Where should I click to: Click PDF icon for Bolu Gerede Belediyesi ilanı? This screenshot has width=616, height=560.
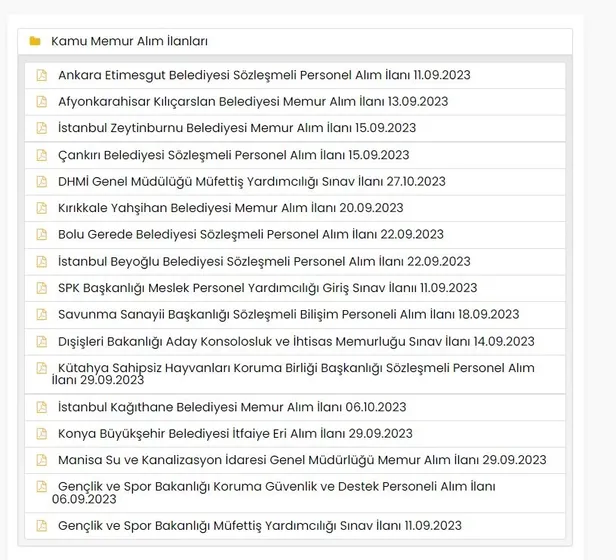(x=42, y=235)
